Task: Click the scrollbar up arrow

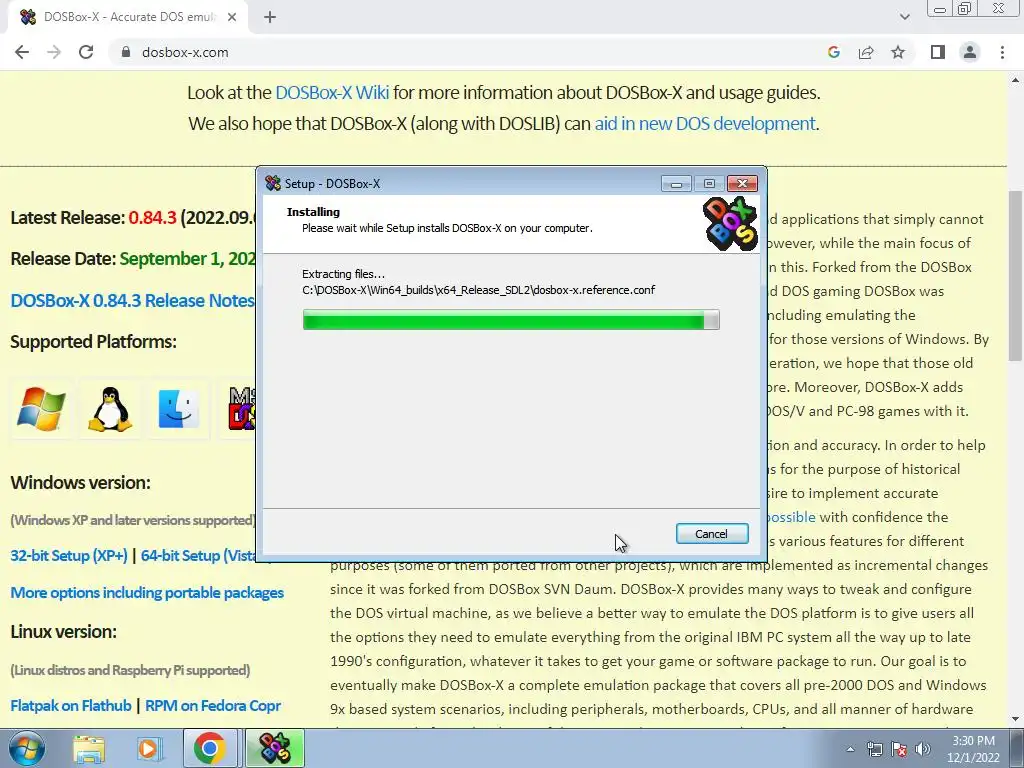Action: click(1015, 80)
